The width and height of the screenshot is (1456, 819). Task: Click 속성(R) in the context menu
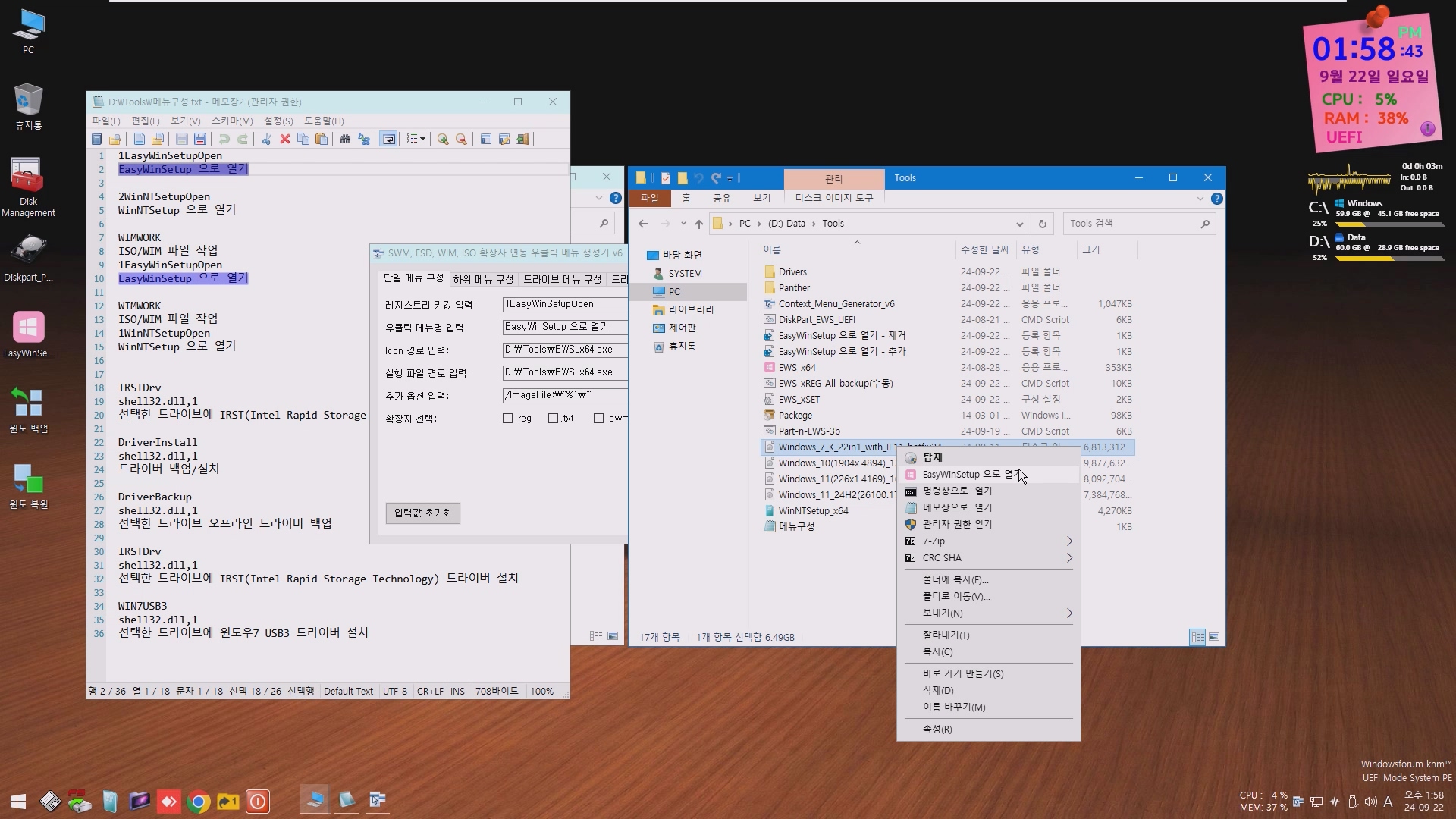(x=988, y=730)
